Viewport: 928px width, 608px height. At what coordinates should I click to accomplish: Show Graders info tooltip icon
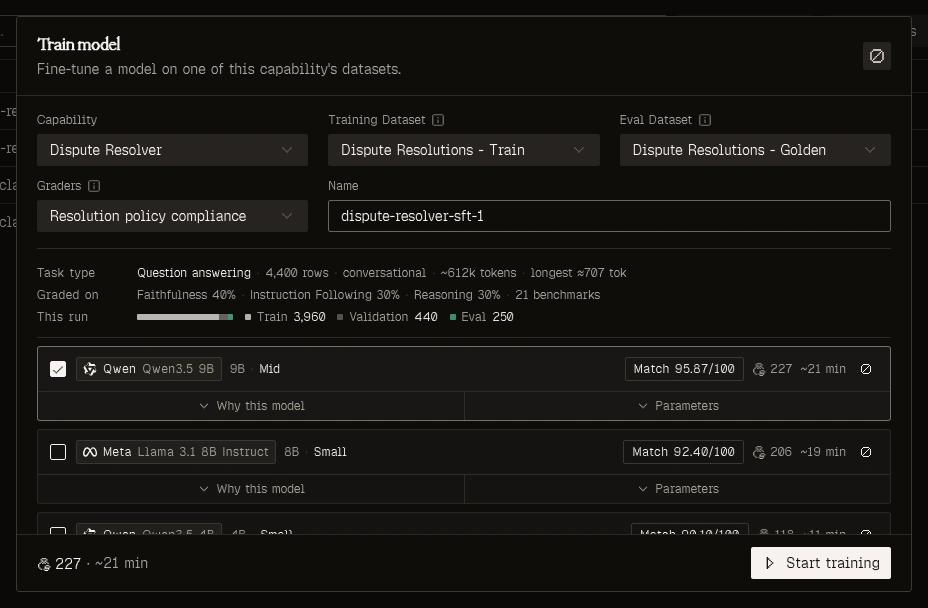(x=94, y=186)
